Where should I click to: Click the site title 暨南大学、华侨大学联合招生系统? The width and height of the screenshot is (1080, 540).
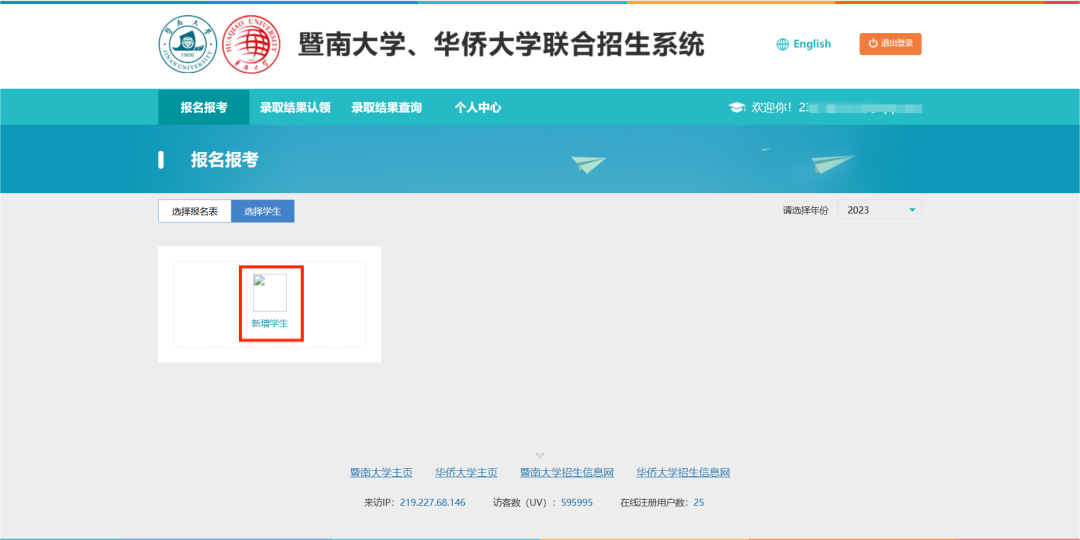[501, 45]
